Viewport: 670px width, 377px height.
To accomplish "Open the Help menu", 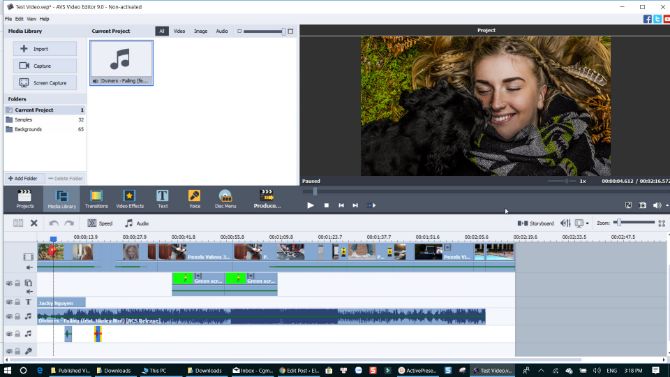I will tap(44, 19).
